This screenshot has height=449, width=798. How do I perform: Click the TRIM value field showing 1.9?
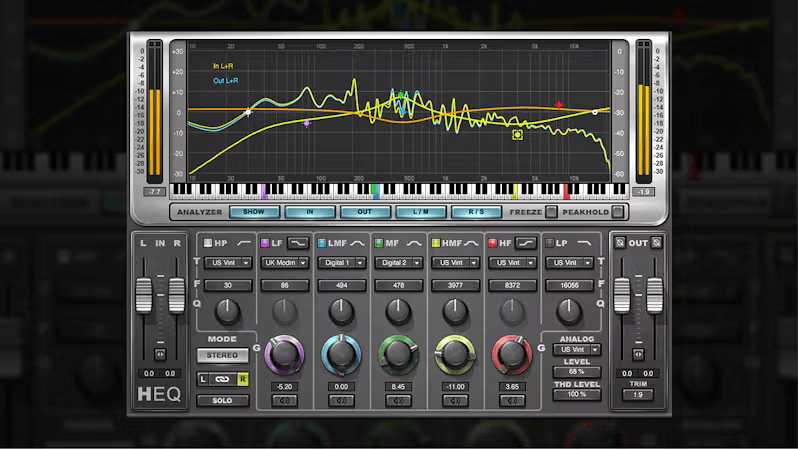point(638,395)
